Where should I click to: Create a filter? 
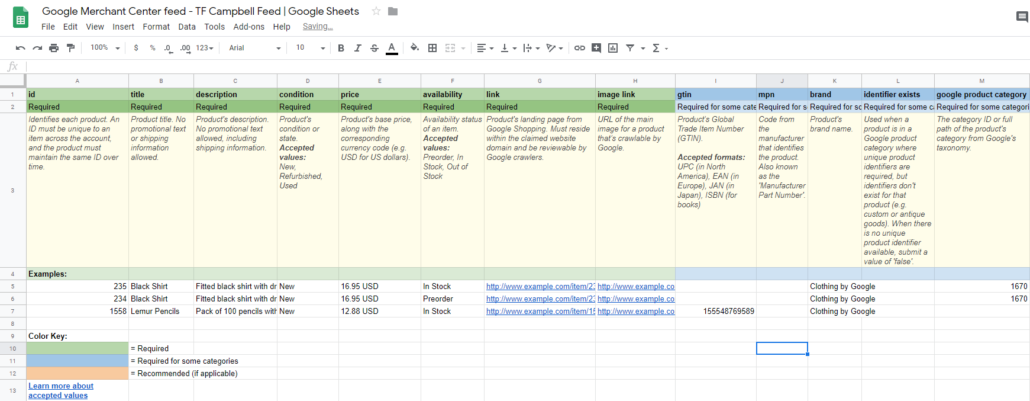(x=630, y=48)
